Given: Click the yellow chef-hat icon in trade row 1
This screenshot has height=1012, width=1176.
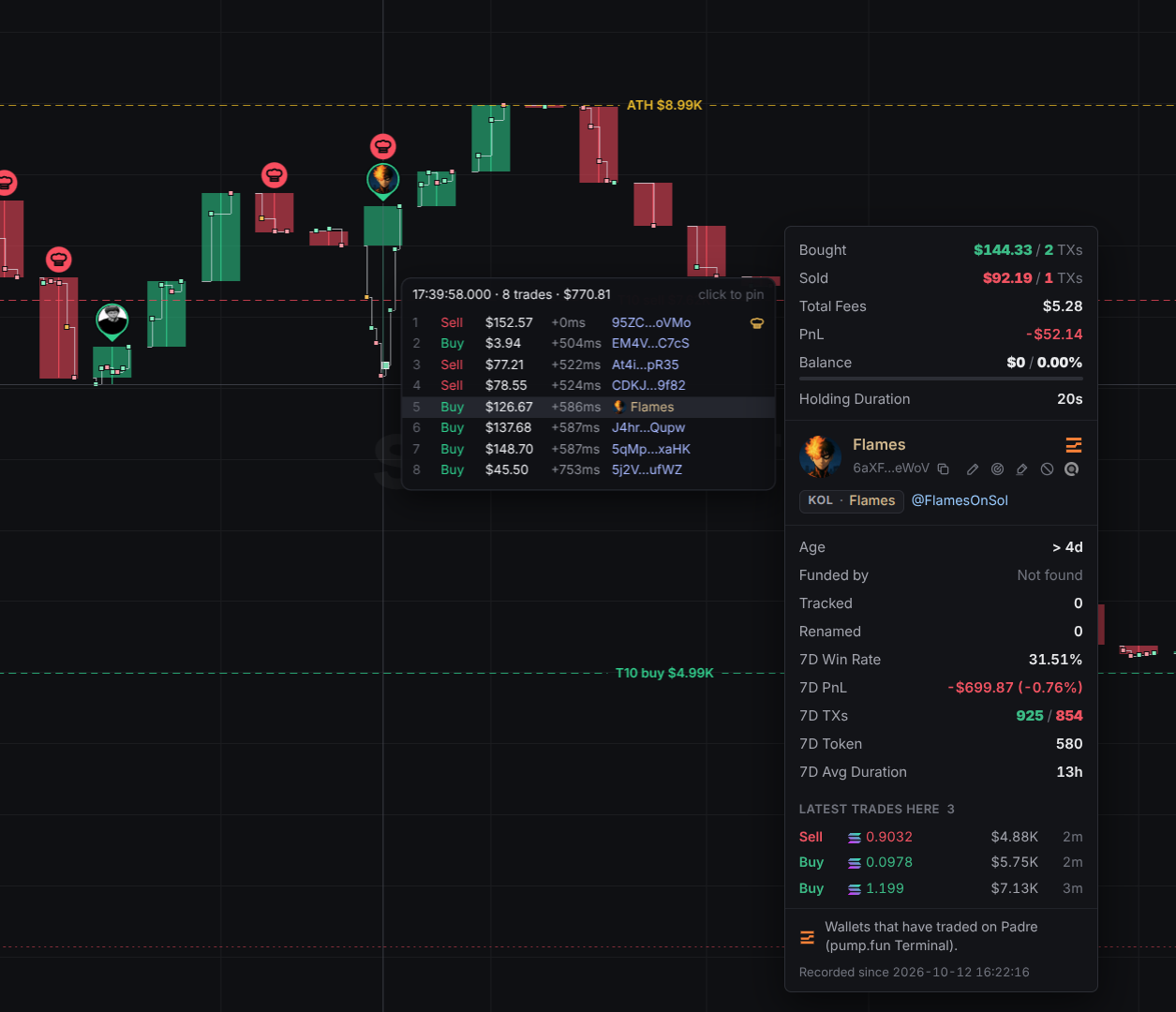Looking at the screenshot, I should click(757, 323).
